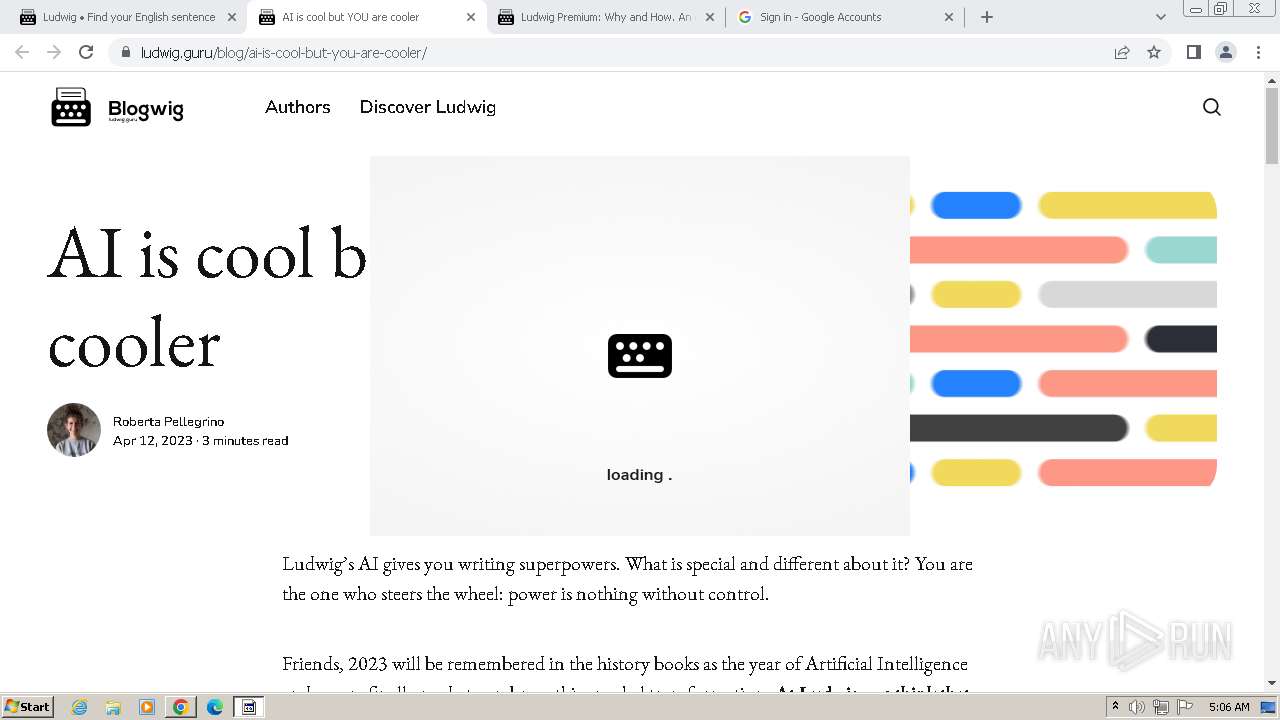Viewport: 1280px width, 720px height.
Task: Open a new browser tab
Action: point(986,17)
